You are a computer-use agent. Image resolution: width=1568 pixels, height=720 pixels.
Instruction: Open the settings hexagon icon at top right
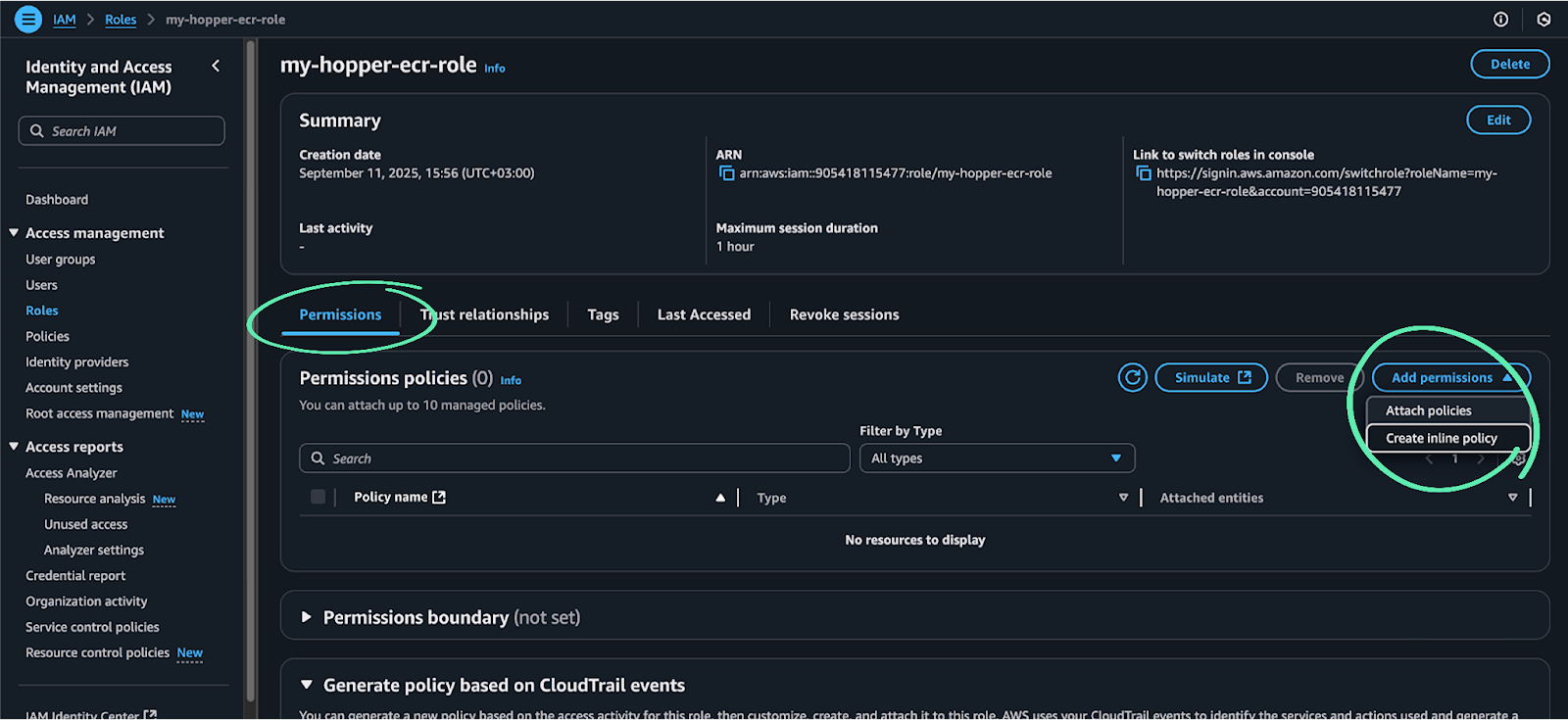pos(1543,20)
